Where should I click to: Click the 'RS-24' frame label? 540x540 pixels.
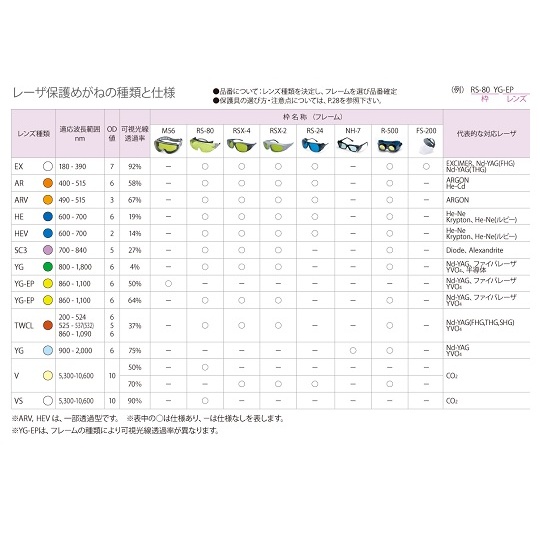315,131
